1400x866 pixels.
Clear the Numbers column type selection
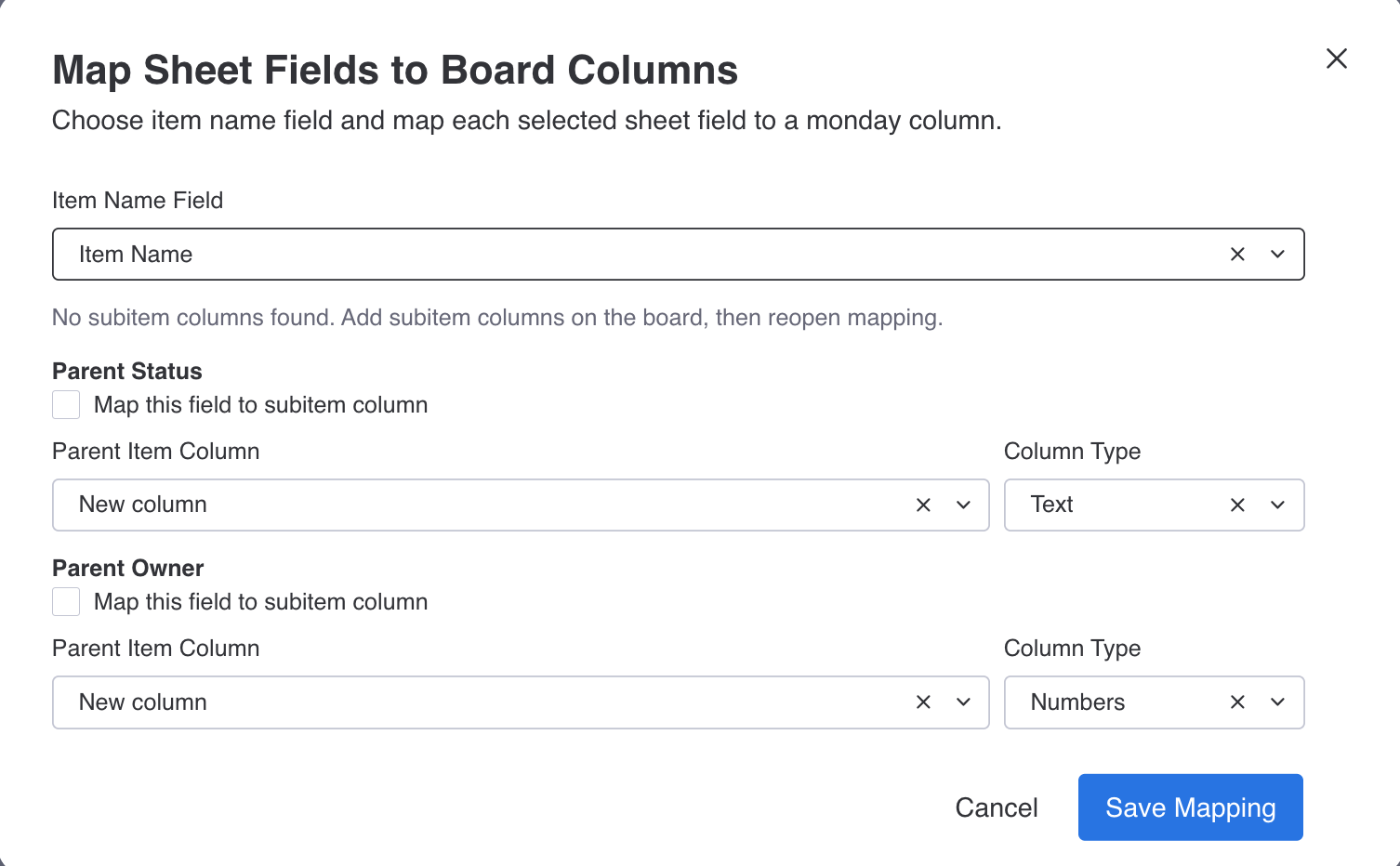pyautogui.click(x=1237, y=702)
